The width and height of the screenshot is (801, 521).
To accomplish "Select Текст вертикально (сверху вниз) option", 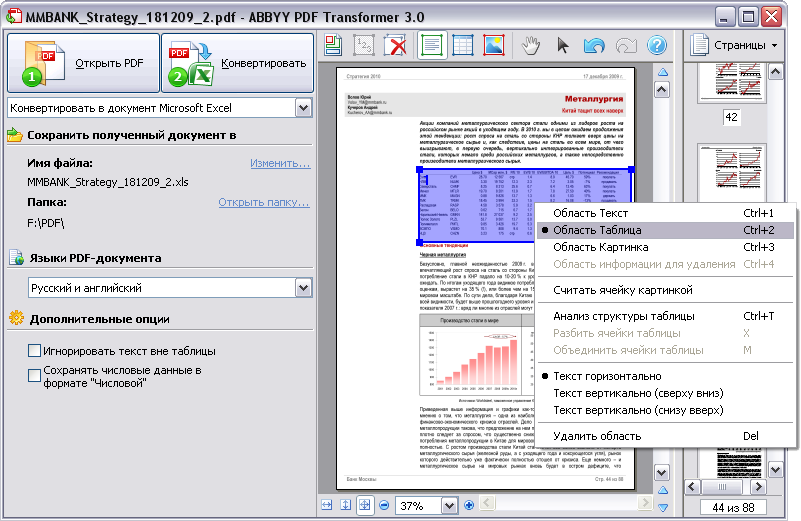I will pyautogui.click(x=665, y=393).
